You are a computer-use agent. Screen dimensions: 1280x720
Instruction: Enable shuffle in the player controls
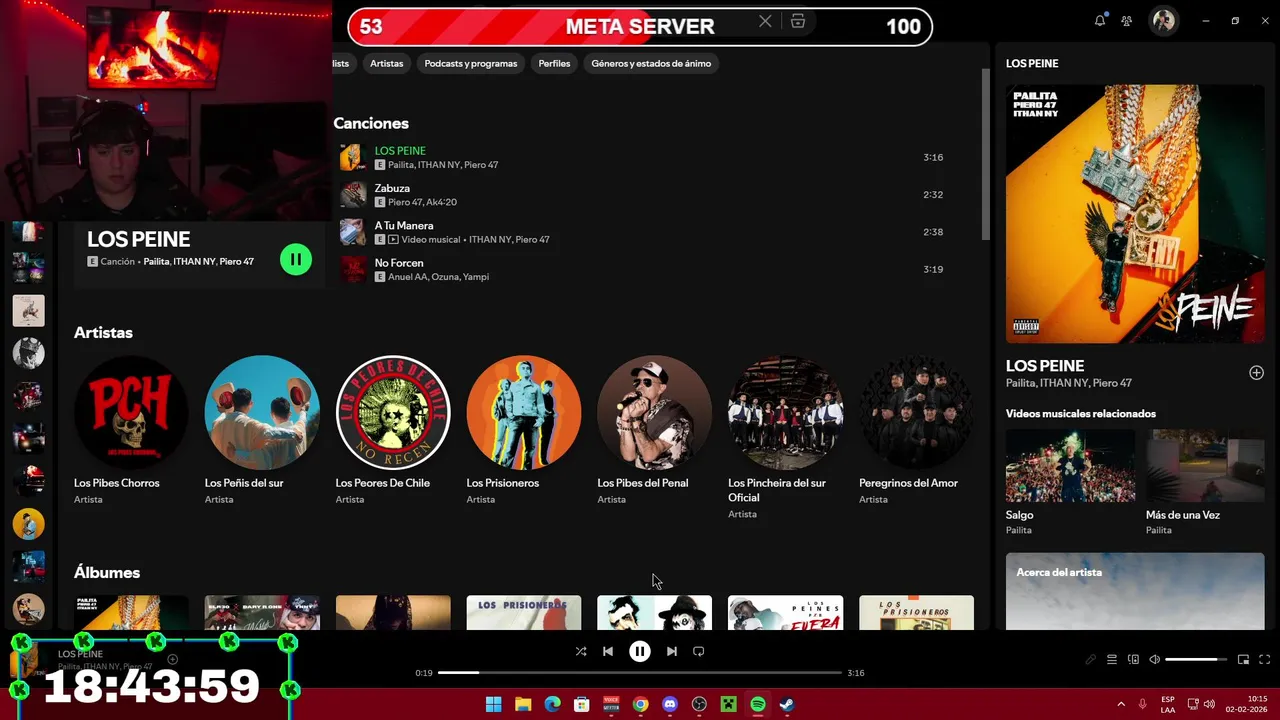581,651
